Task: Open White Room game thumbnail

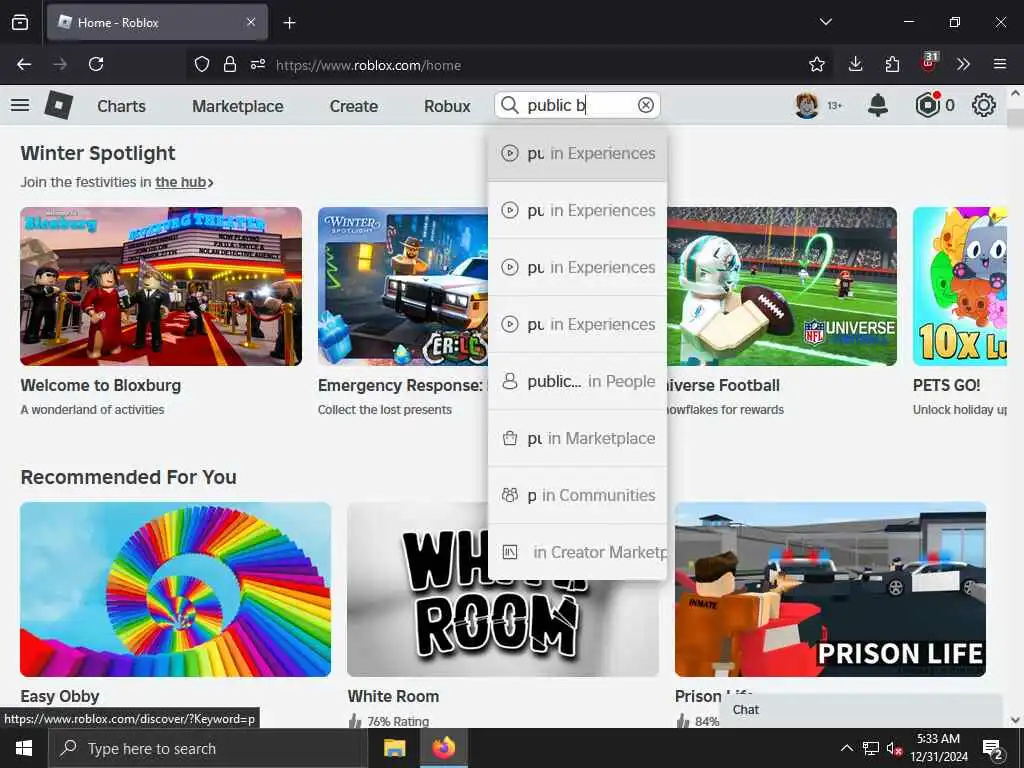Action: point(503,589)
